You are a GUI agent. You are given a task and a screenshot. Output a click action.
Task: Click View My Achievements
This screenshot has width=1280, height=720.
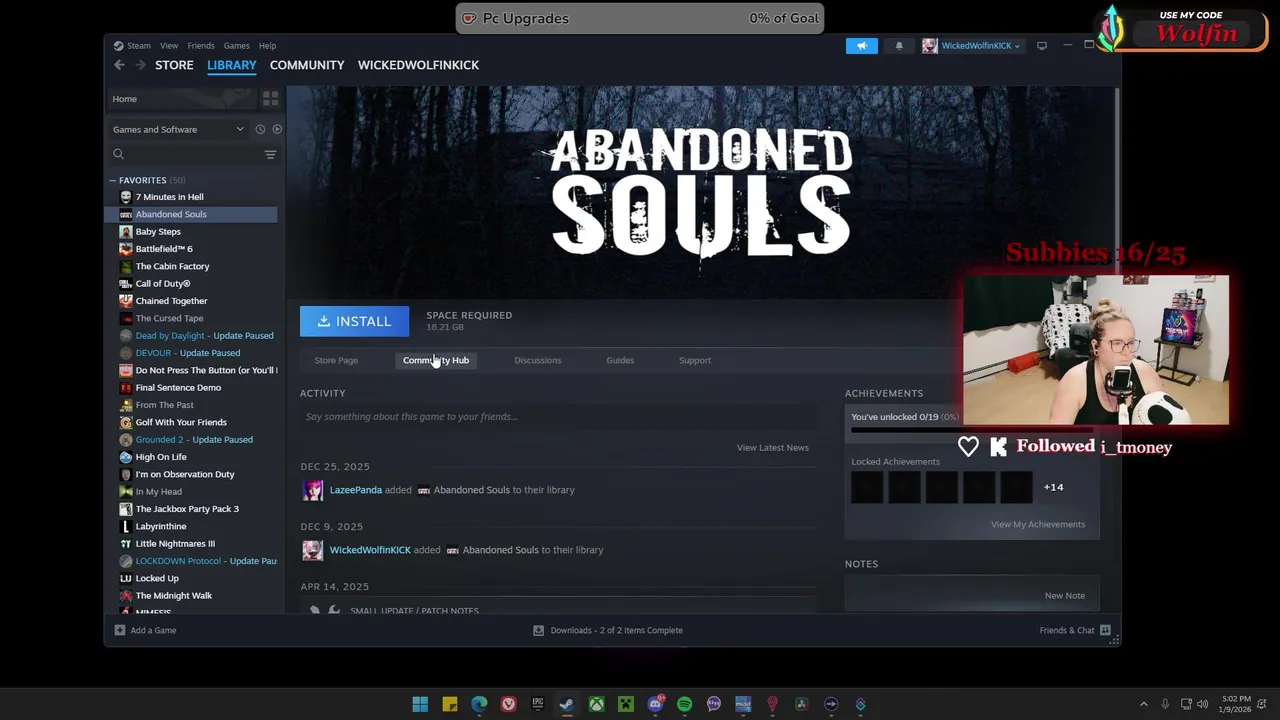pyautogui.click(x=1038, y=524)
